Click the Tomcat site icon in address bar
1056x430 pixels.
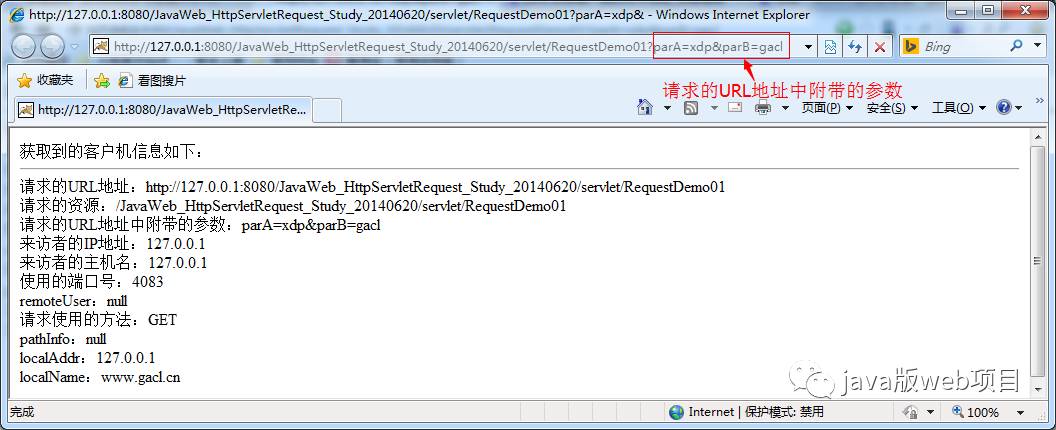[102, 47]
